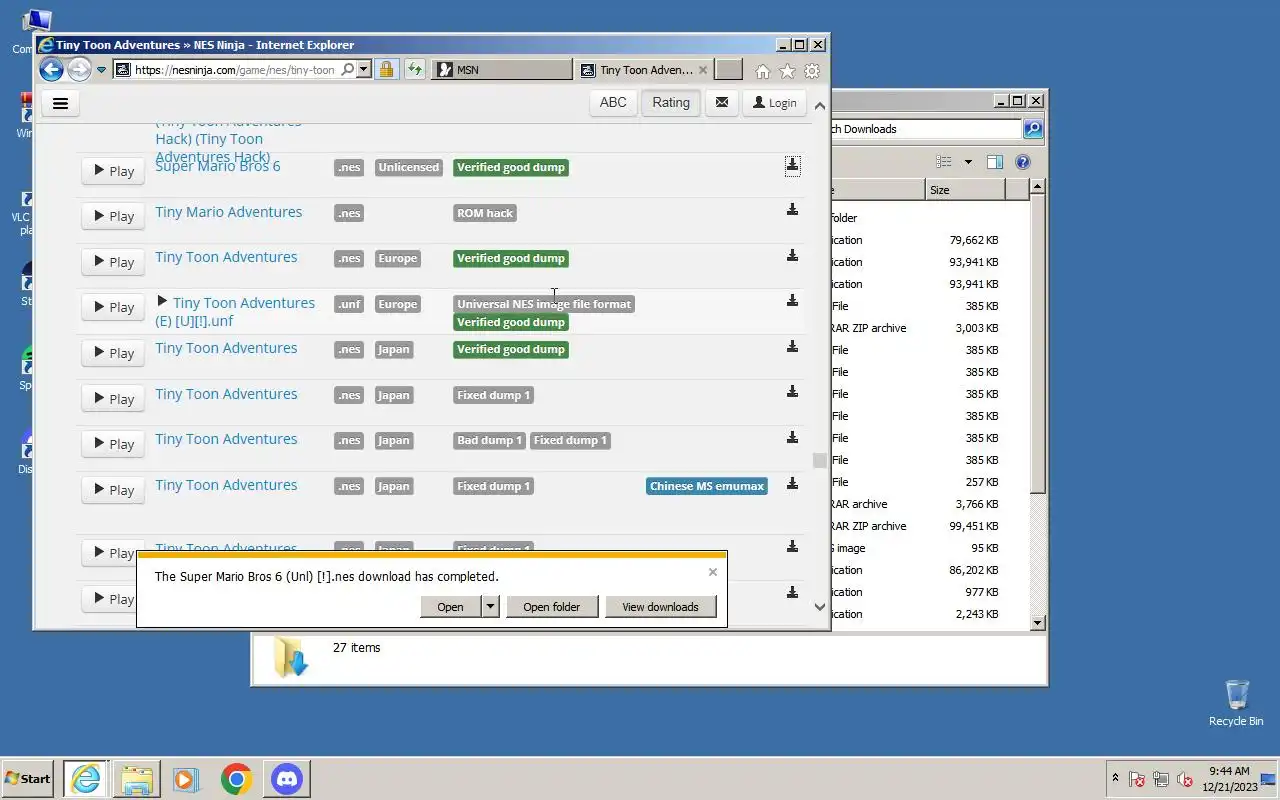
Task: Click the Unlicensed tag
Action: pos(408,167)
